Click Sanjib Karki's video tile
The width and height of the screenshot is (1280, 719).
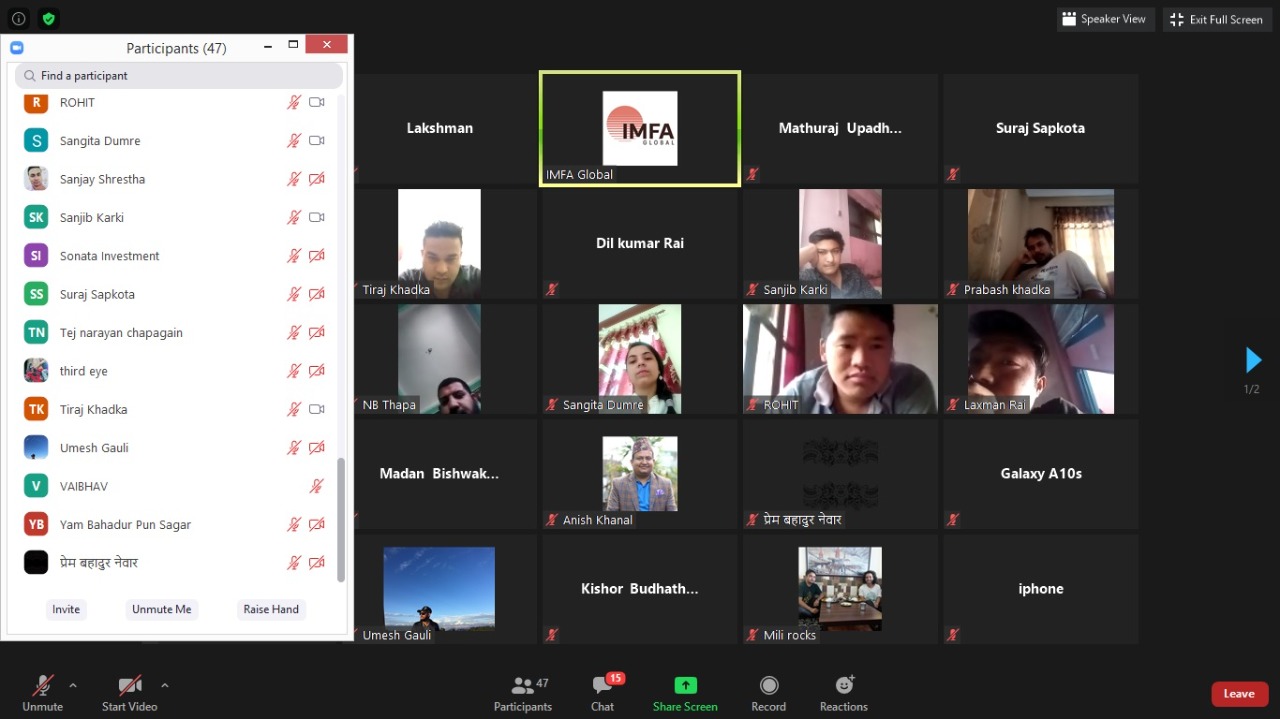(840, 243)
